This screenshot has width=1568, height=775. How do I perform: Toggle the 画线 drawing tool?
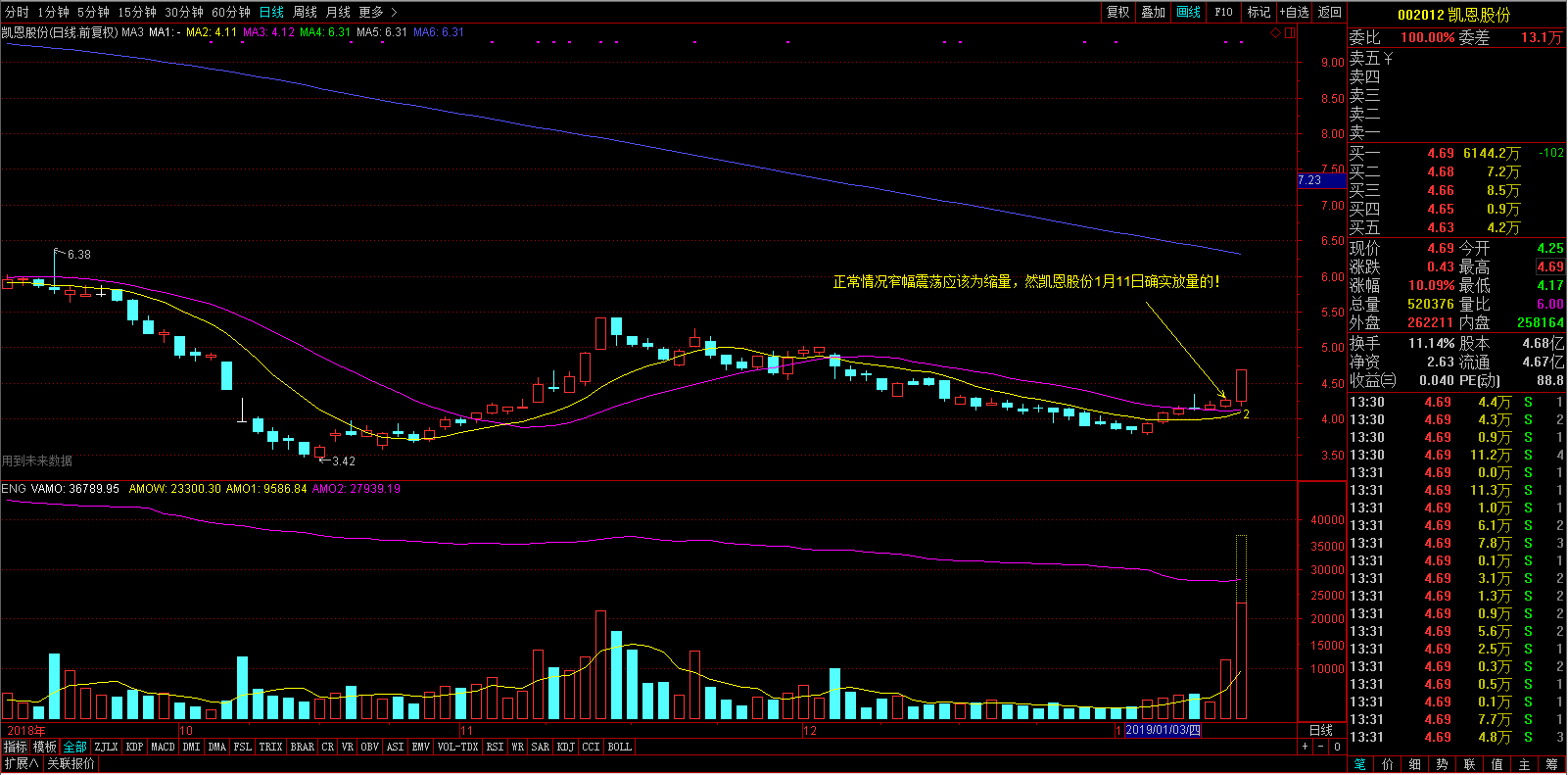[x=1188, y=12]
